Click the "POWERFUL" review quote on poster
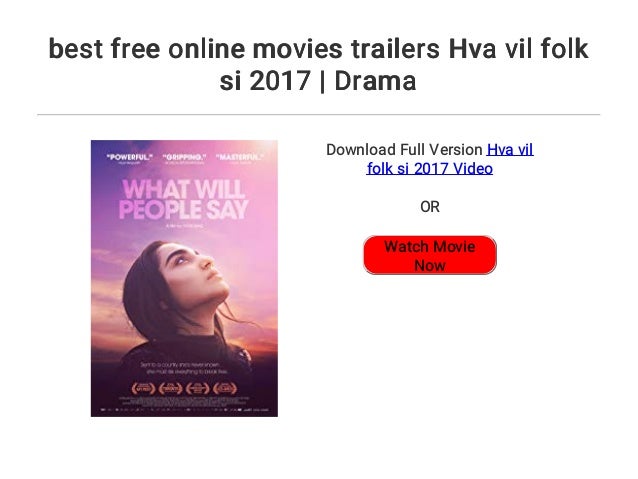Viewport: 638px width, 479px height. 129,158
